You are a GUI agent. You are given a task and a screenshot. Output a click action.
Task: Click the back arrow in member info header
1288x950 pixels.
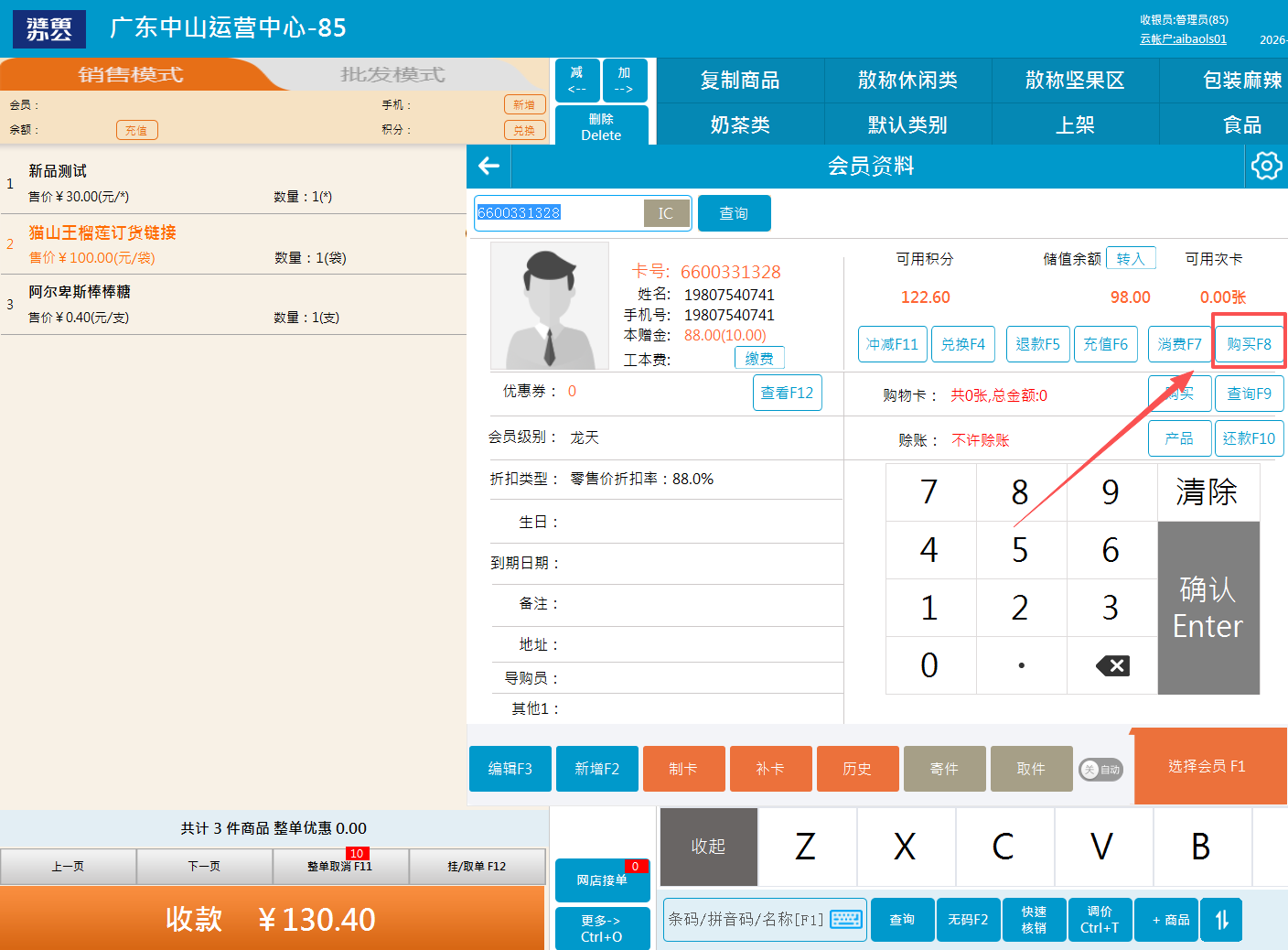coord(489,166)
